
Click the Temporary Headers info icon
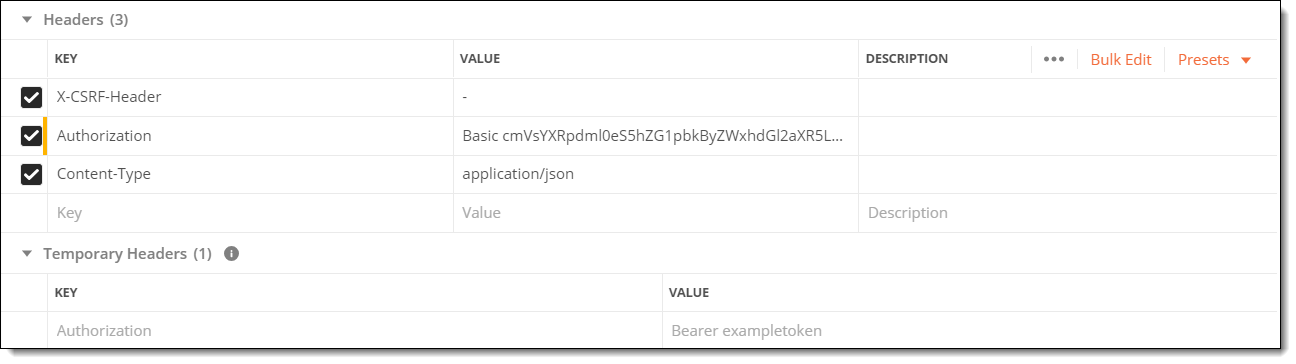pos(232,254)
